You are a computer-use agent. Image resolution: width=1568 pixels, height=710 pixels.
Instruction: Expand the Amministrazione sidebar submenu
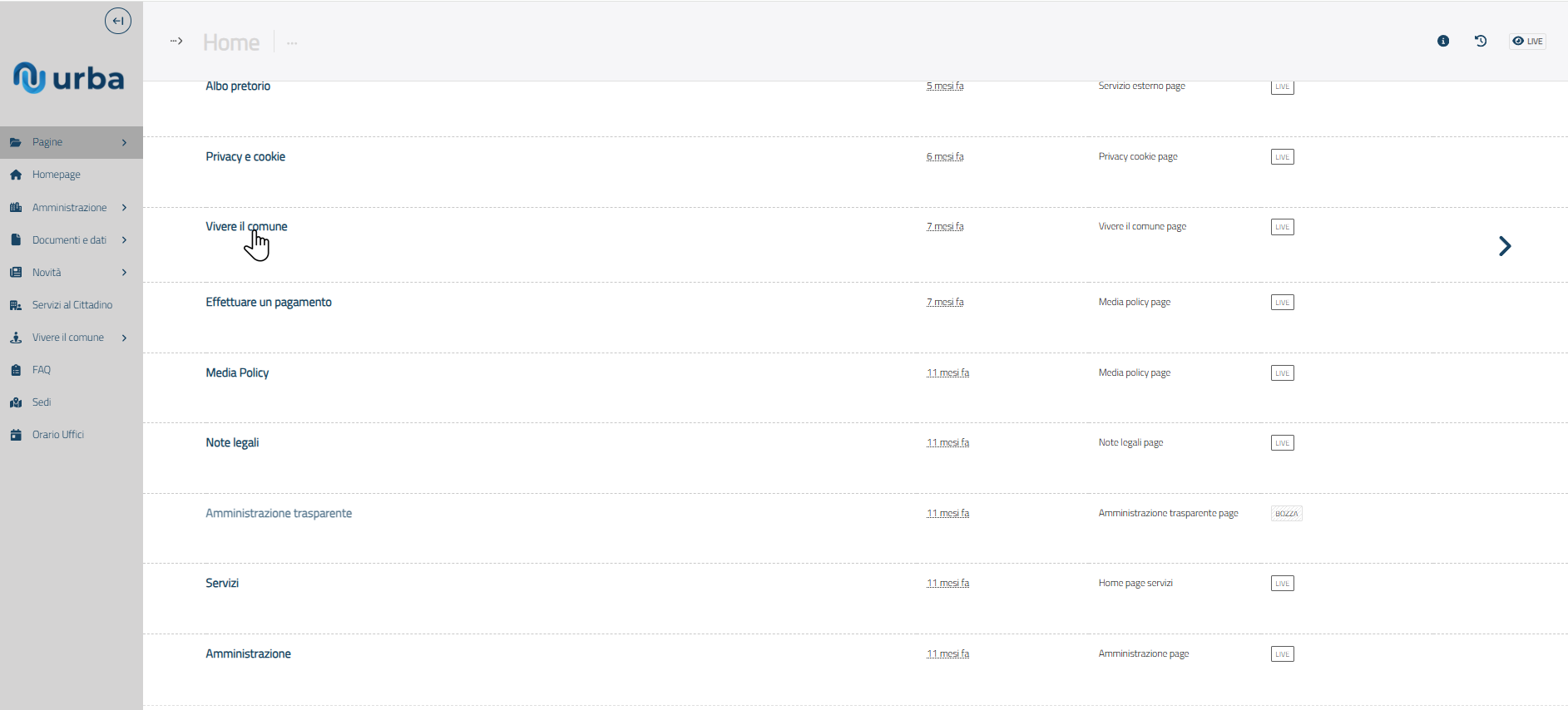pyautogui.click(x=124, y=208)
